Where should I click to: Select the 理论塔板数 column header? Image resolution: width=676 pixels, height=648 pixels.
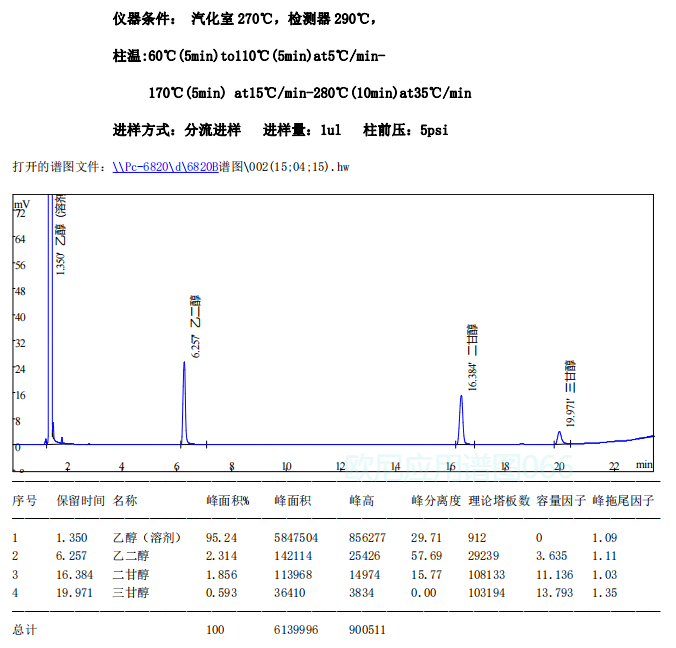pos(498,500)
